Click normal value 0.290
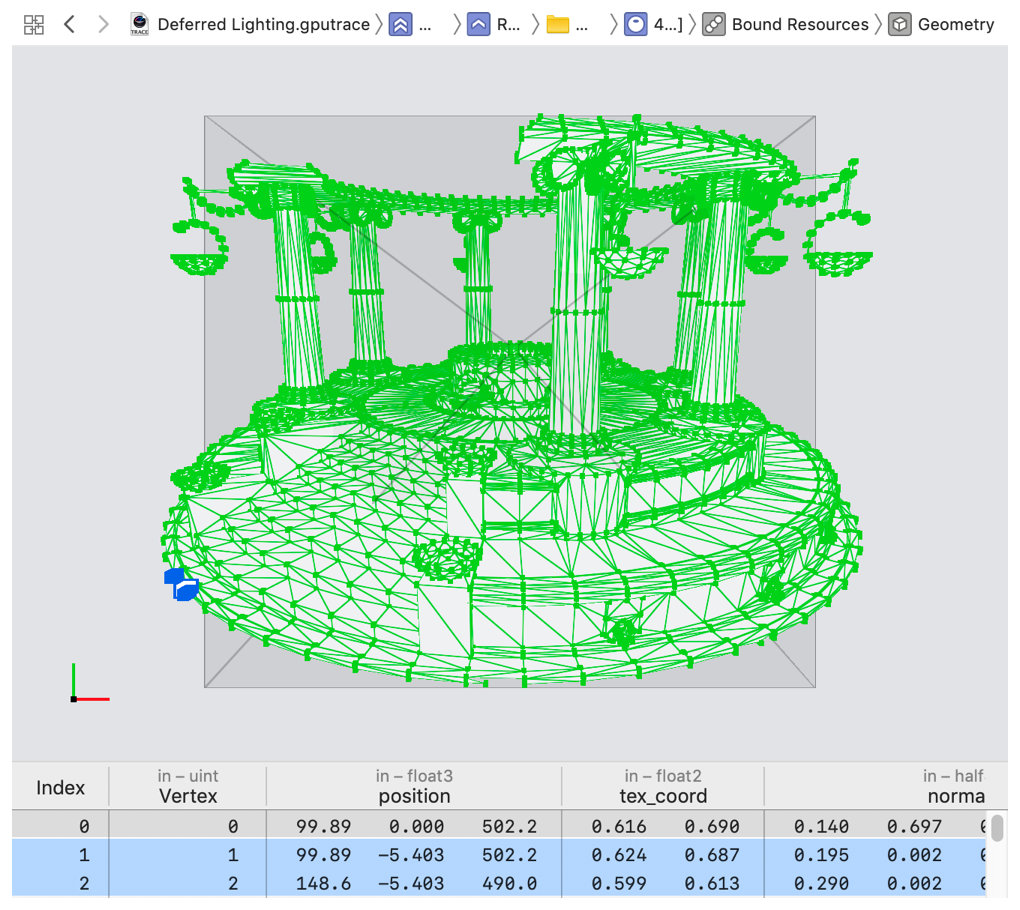The width and height of the screenshot is (1020, 910). [x=821, y=883]
